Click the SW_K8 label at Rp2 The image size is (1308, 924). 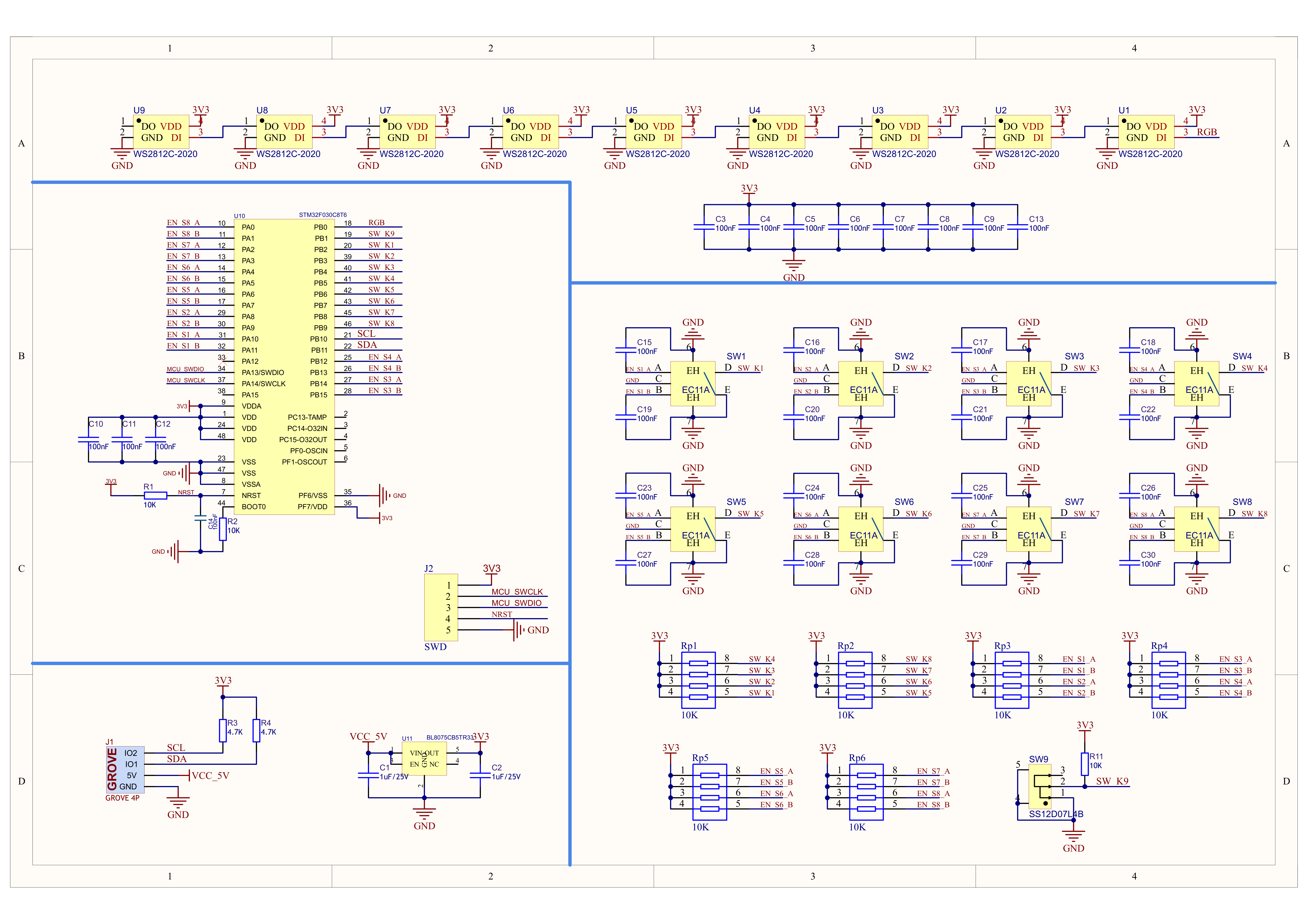coord(918,659)
